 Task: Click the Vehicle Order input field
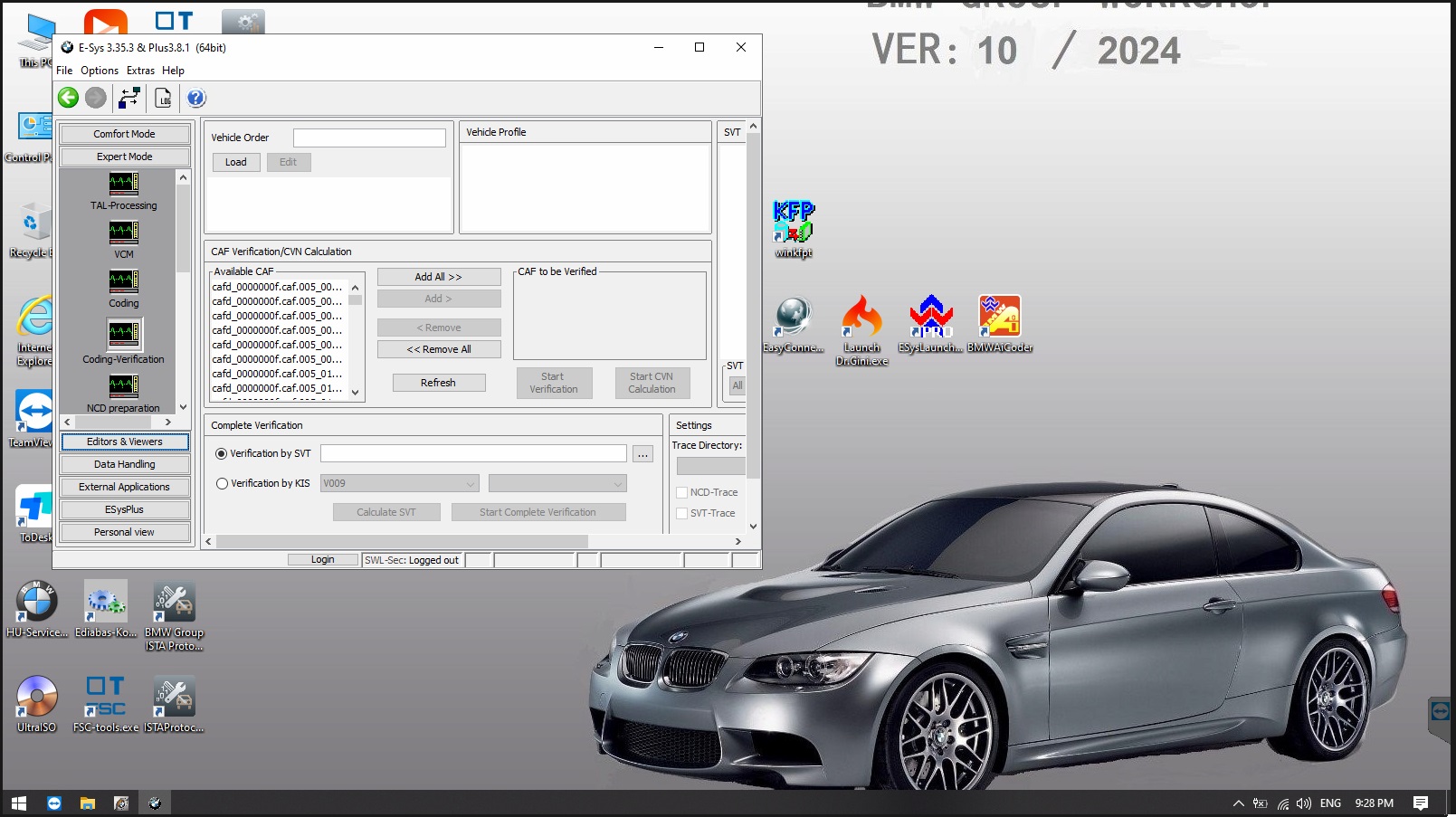tap(369, 138)
